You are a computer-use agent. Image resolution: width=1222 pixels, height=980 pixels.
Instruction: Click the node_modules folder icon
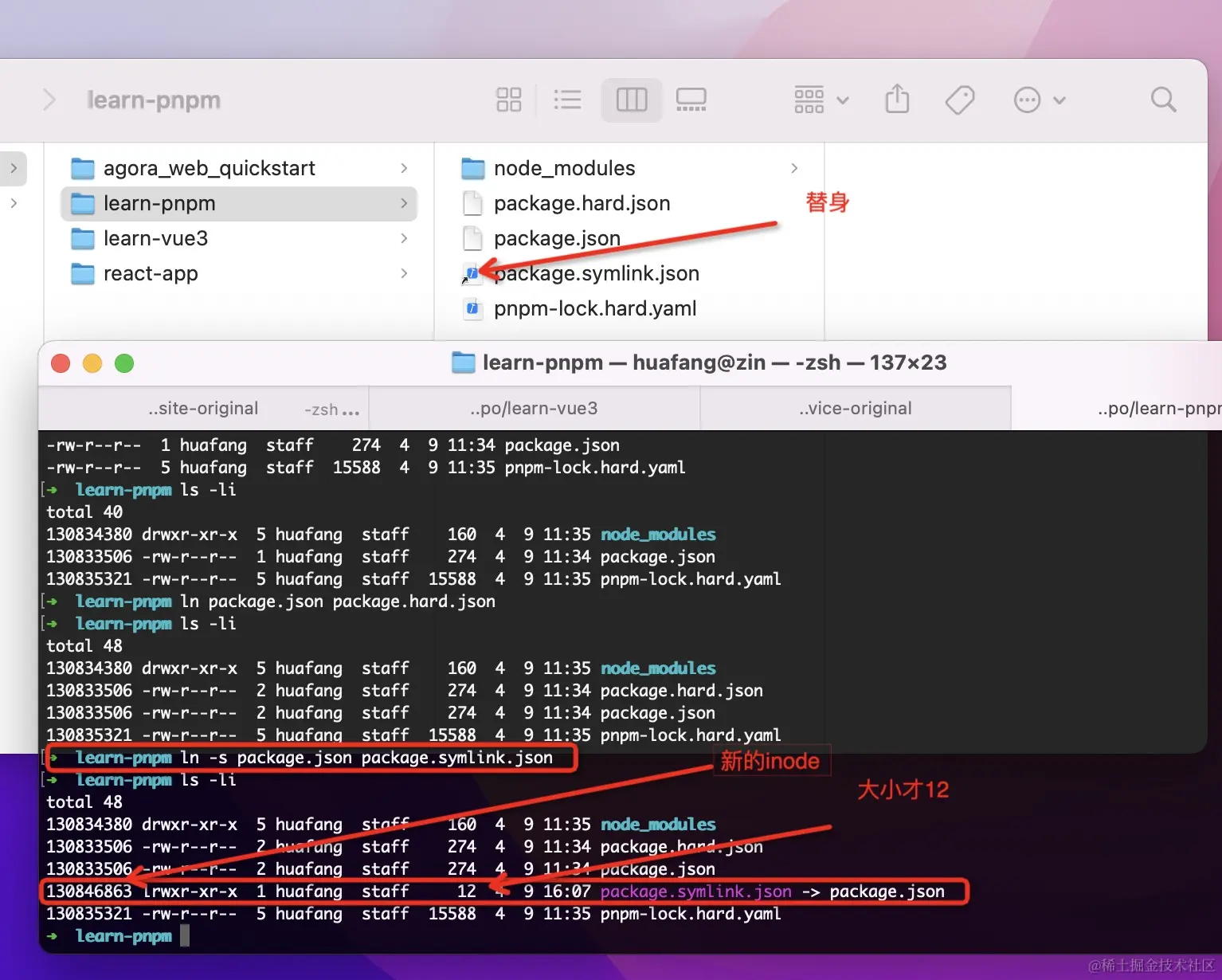point(473,168)
